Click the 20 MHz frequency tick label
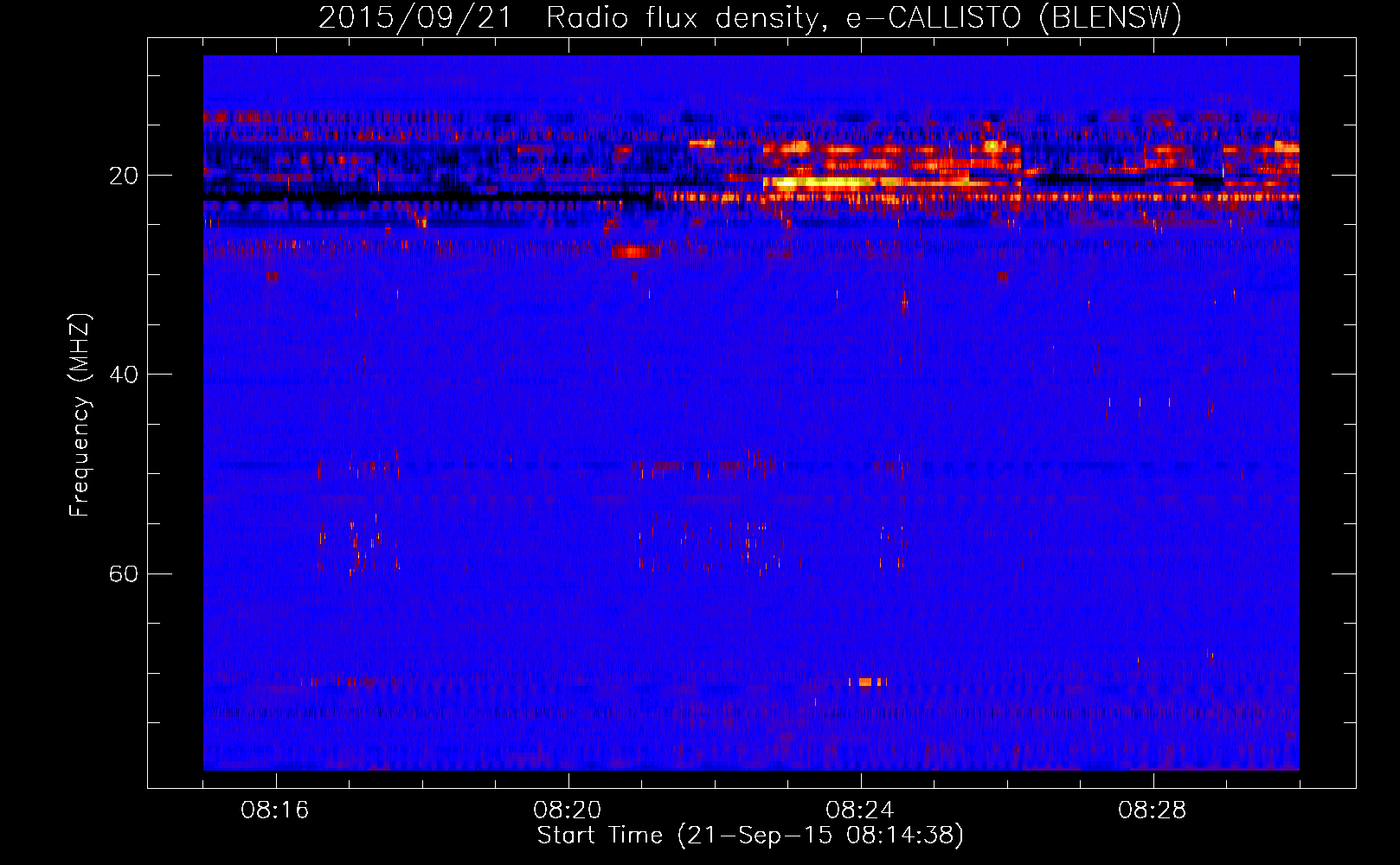Screen dimensions: 1400x865 click(x=123, y=176)
